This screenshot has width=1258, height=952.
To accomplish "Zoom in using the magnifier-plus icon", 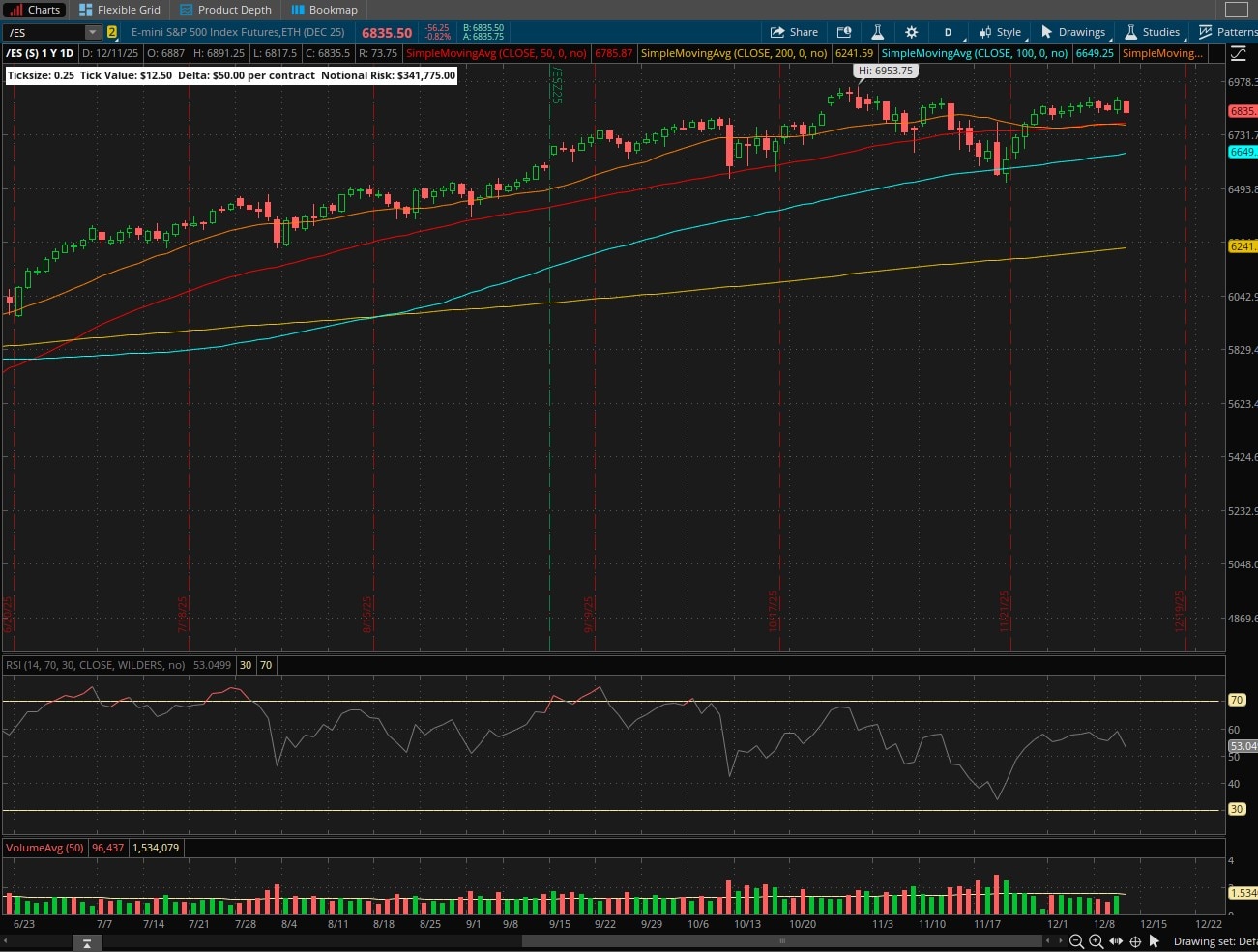I will tap(1095, 941).
